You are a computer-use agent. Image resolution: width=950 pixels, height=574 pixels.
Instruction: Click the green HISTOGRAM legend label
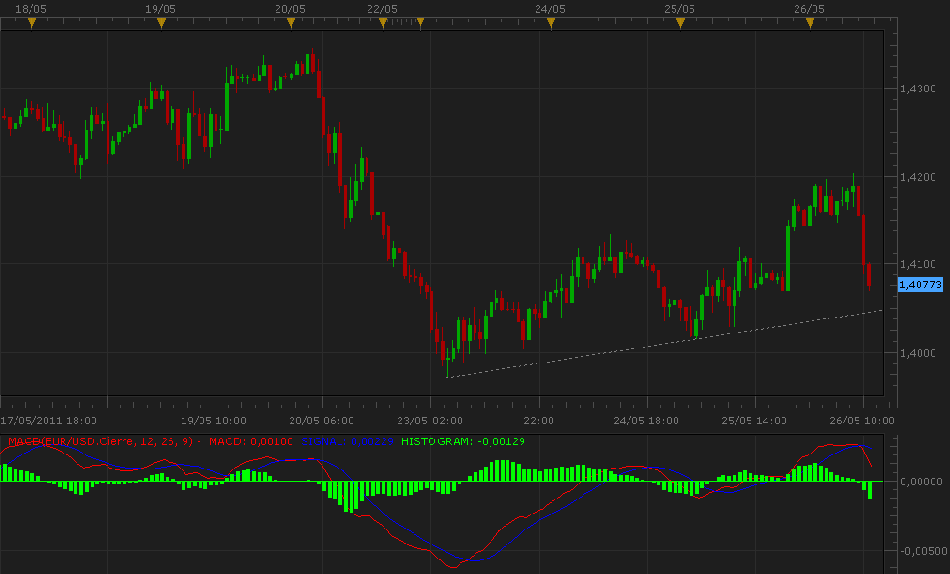tap(464, 441)
